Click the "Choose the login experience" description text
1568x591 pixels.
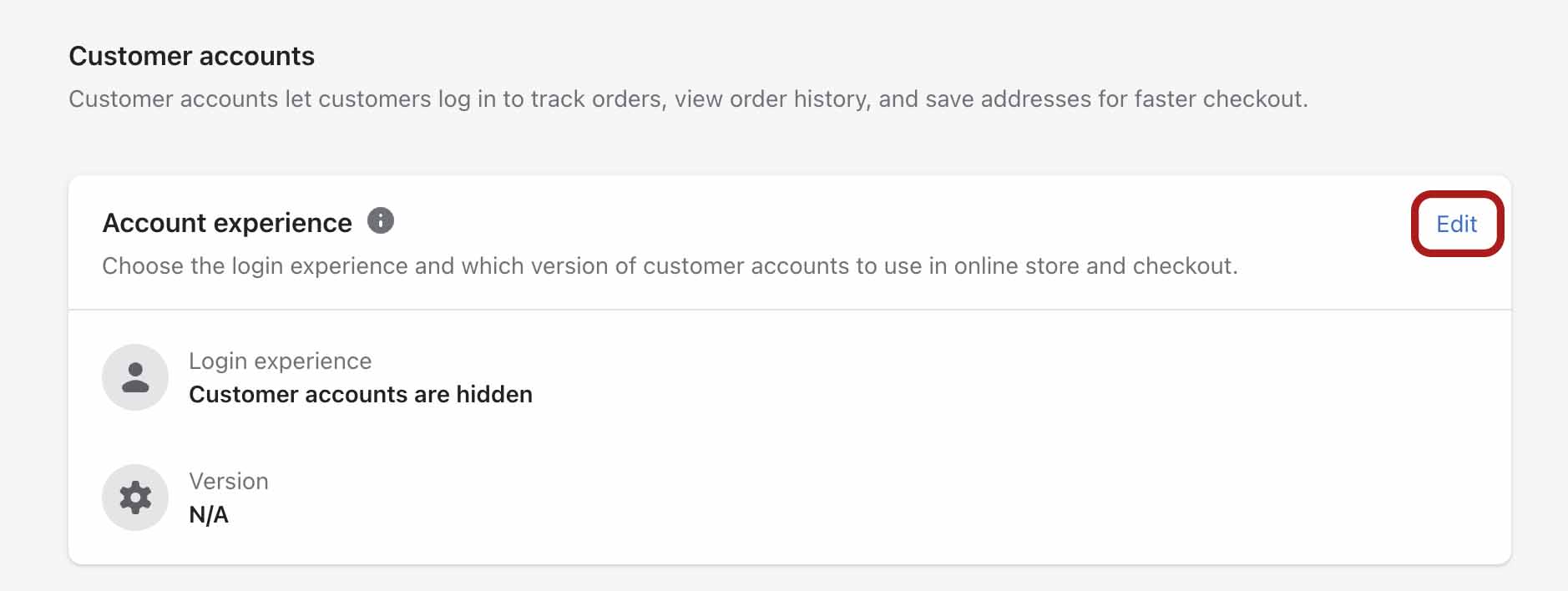[x=670, y=265]
